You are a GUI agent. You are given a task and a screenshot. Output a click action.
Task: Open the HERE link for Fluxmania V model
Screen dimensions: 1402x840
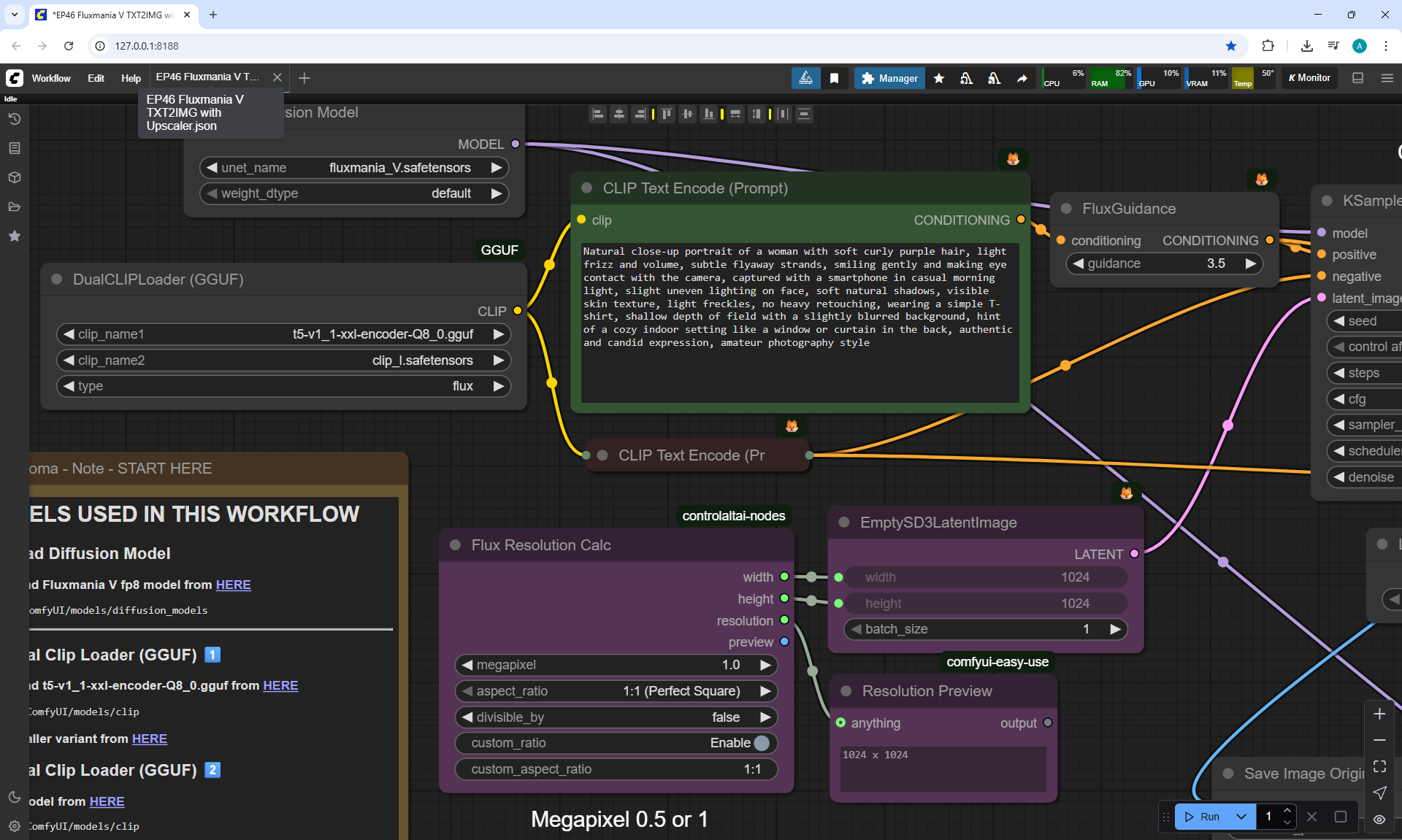233,585
